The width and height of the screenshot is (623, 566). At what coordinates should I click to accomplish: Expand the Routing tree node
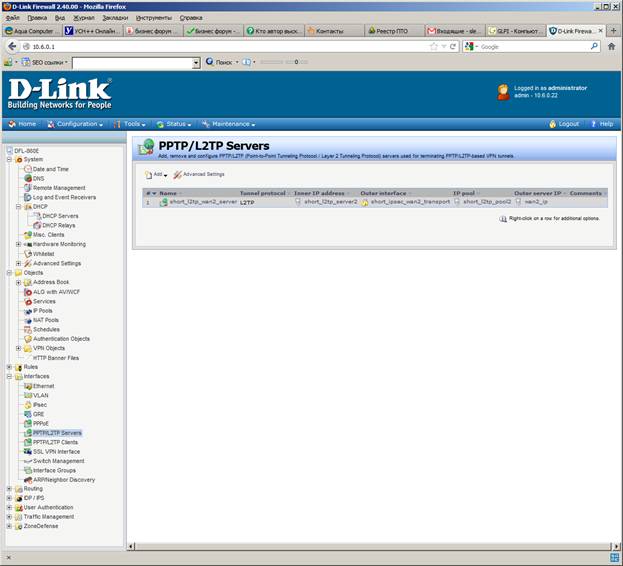pyautogui.click(x=9, y=489)
